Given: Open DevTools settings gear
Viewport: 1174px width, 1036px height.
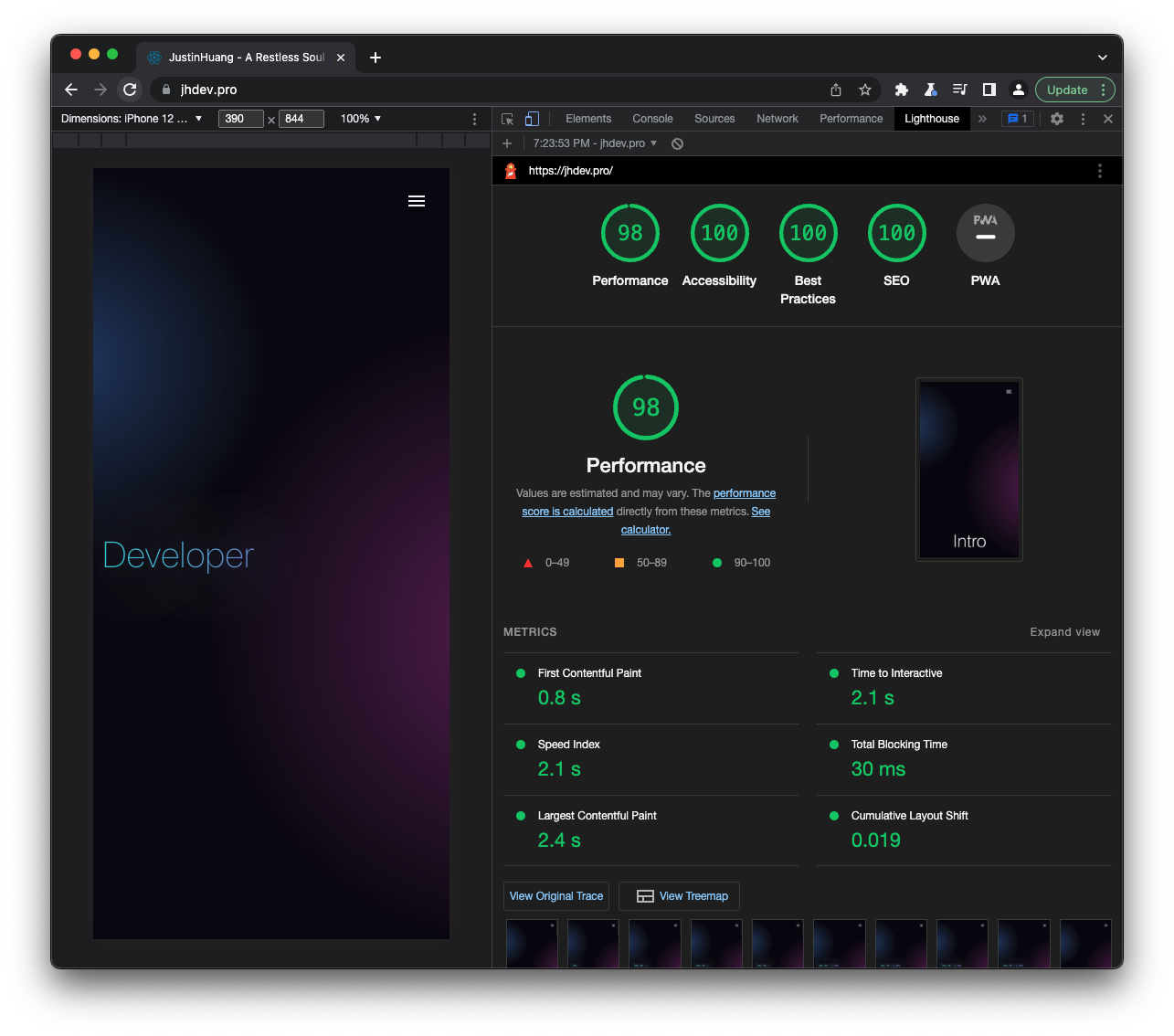Looking at the screenshot, I should coord(1057,119).
